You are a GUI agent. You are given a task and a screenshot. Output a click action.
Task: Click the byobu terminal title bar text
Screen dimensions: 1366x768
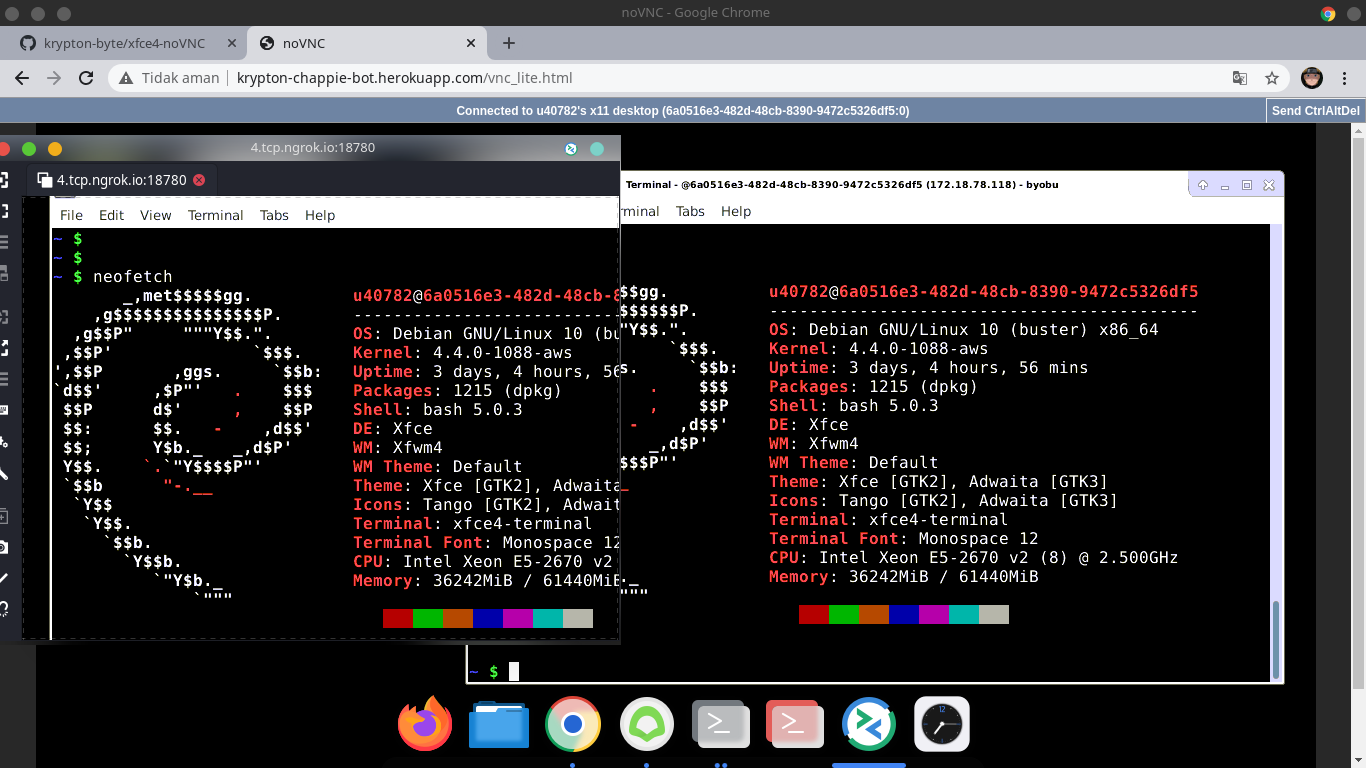(x=841, y=185)
